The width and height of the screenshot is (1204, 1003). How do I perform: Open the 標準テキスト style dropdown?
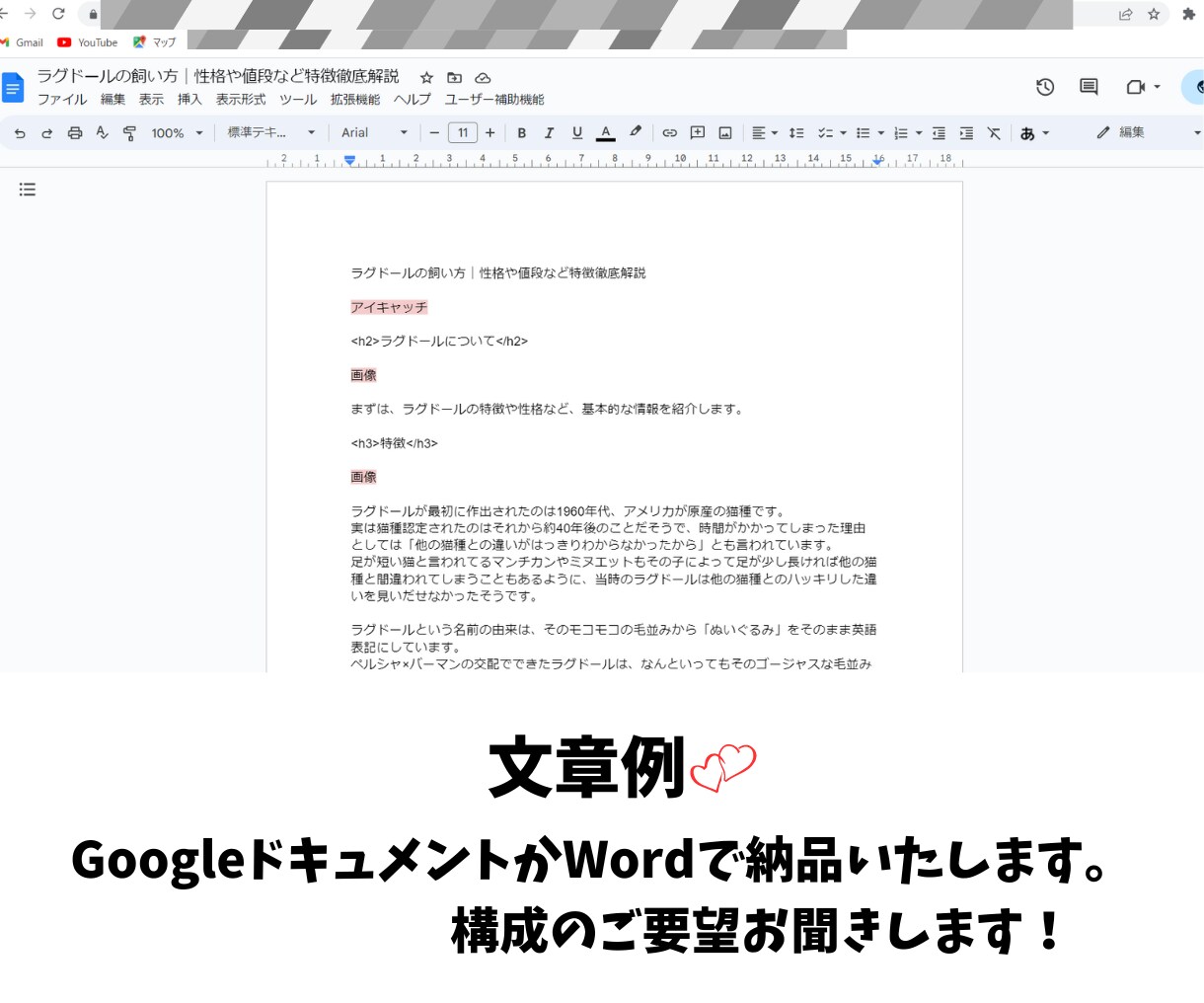(x=271, y=132)
